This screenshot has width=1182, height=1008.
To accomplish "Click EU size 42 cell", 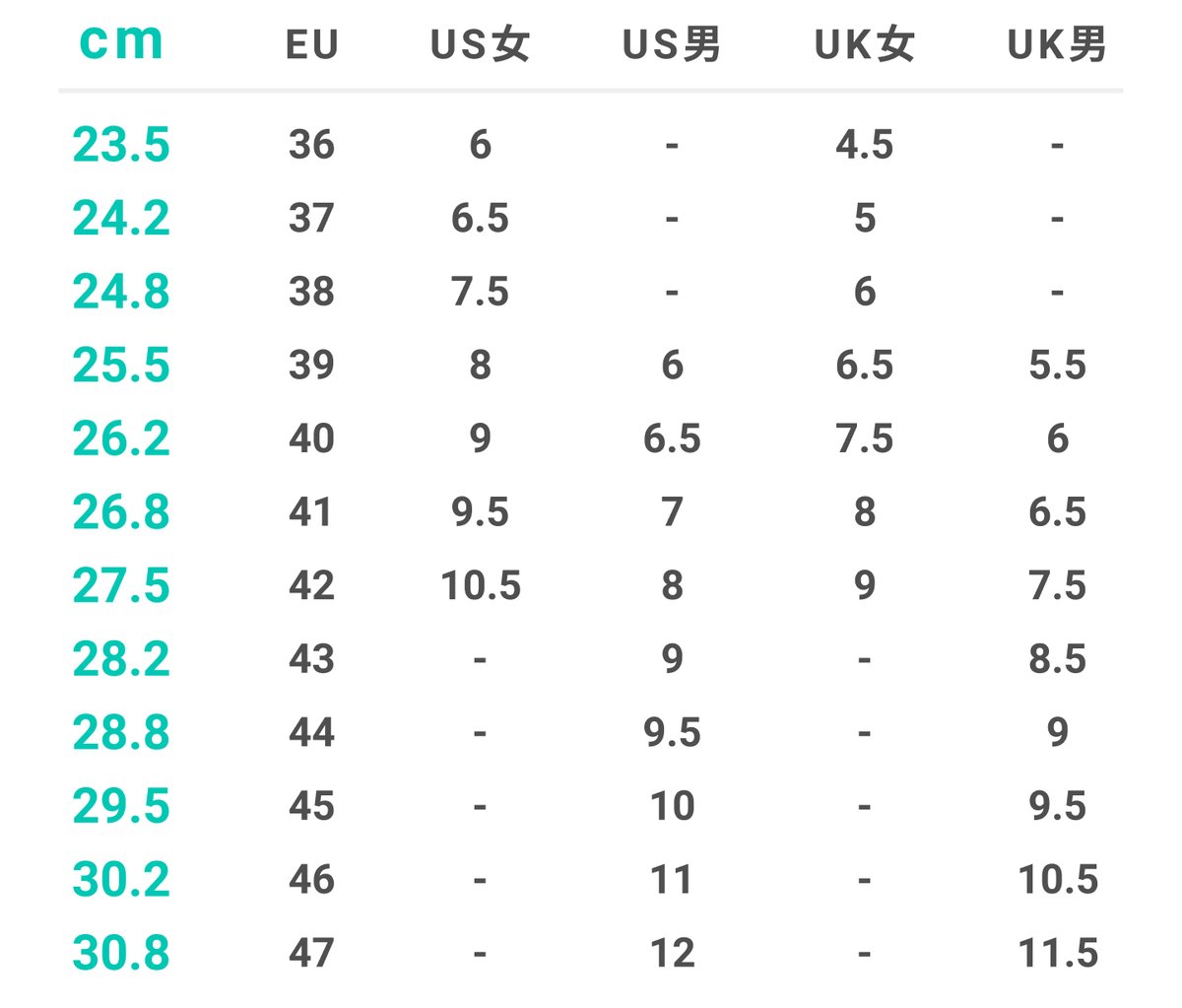I will pyautogui.click(x=312, y=586).
